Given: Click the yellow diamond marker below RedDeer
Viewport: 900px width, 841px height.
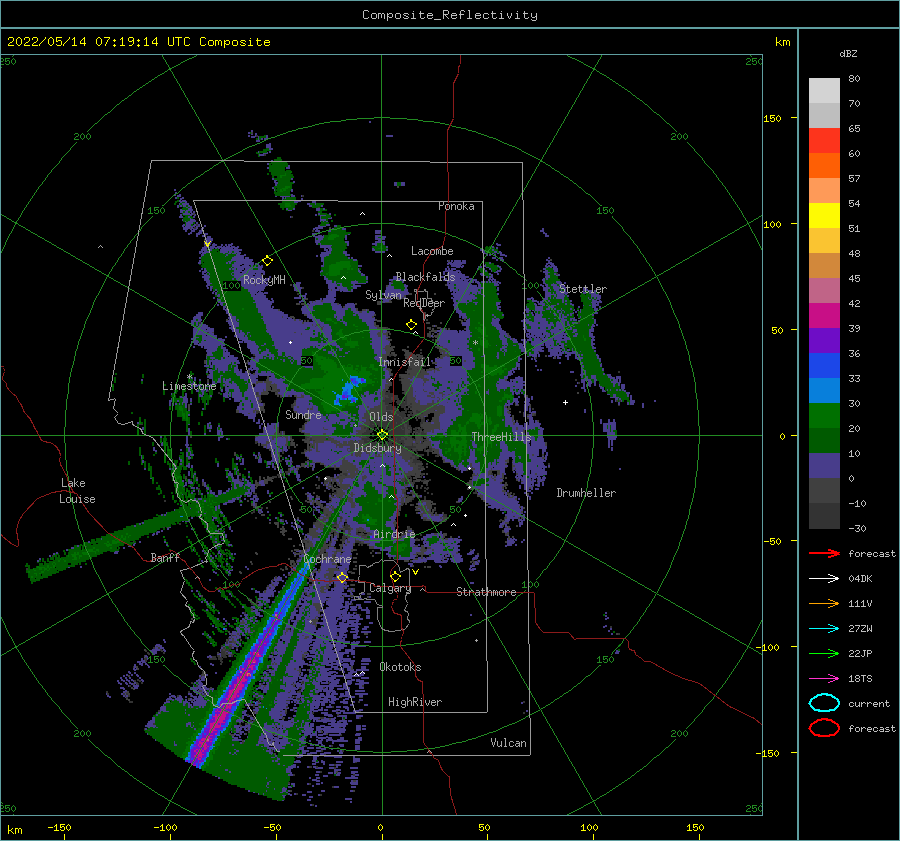Looking at the screenshot, I should pos(411,325).
